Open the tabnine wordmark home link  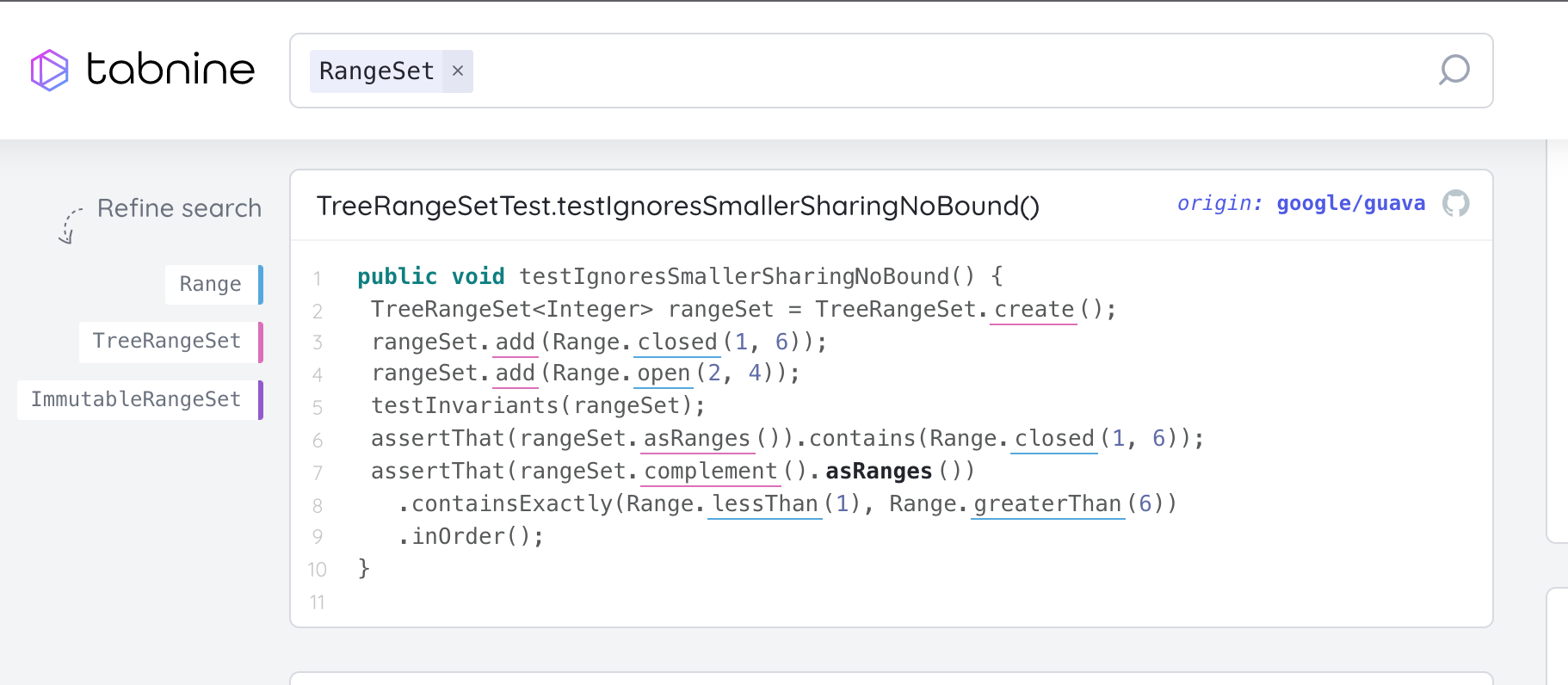[x=170, y=69]
